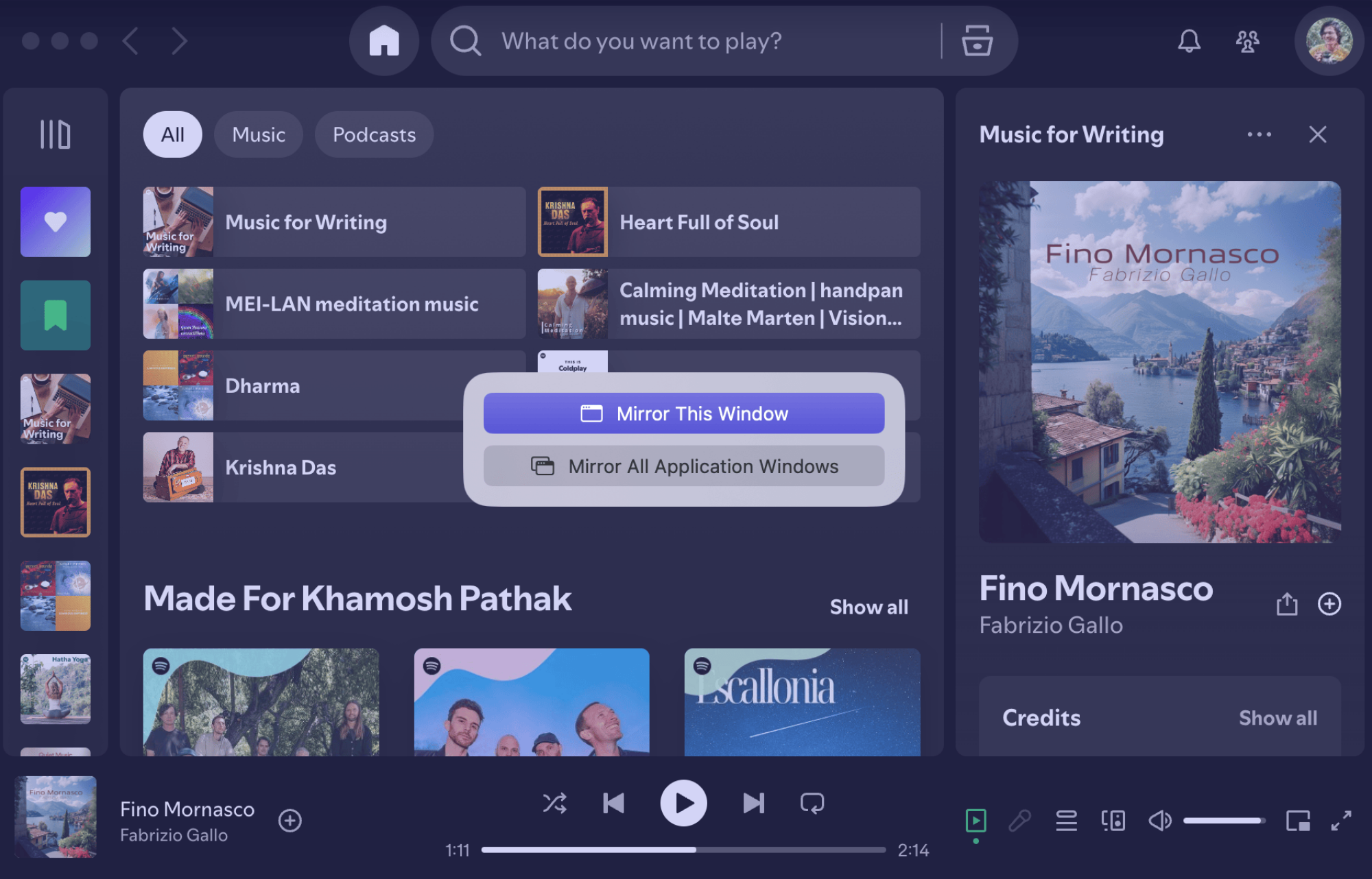Choose Mirror All Application Windows
Image resolution: width=1372 pixels, height=879 pixels.
684,466
